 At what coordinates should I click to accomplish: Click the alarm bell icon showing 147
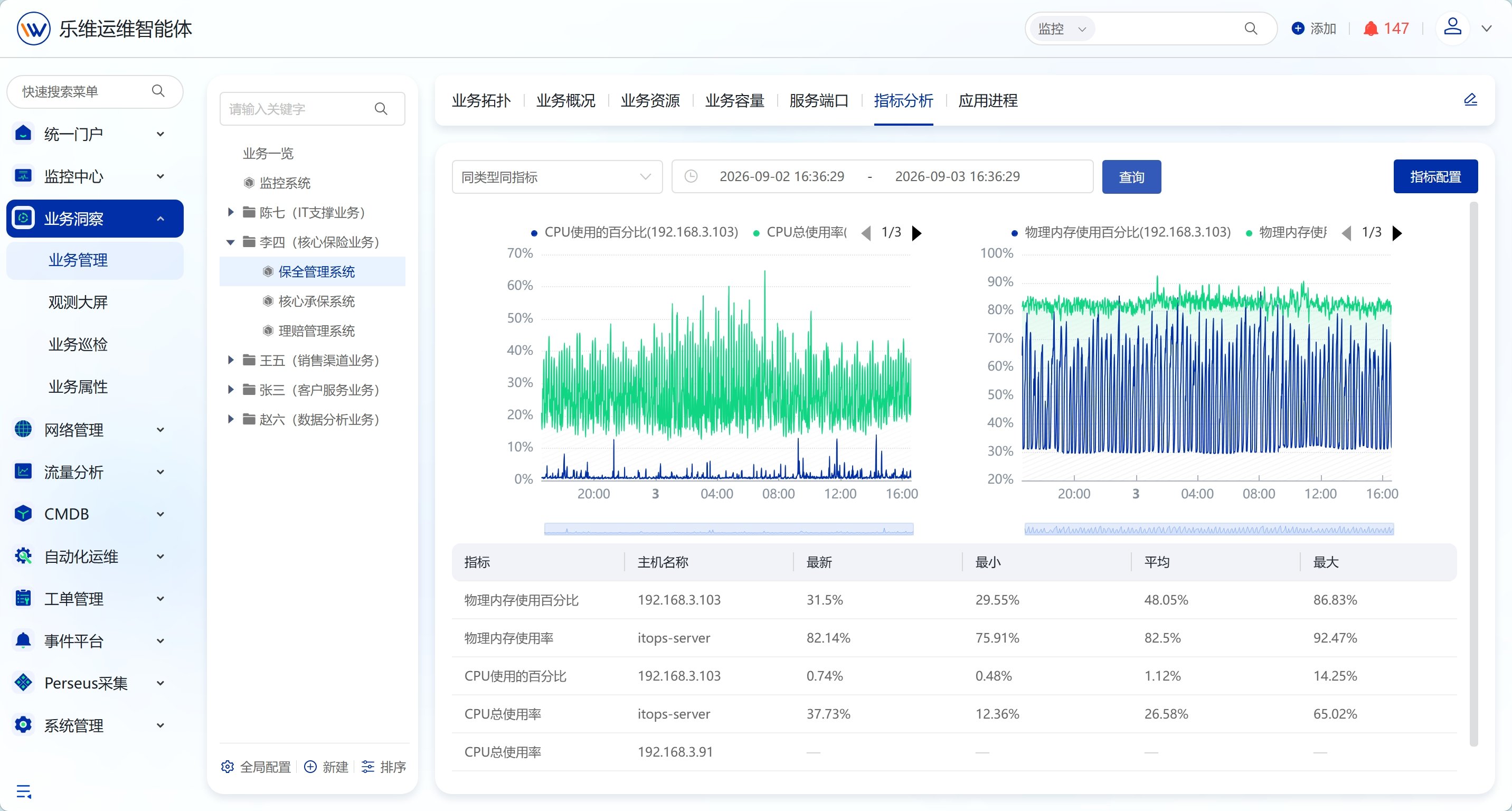(1370, 28)
